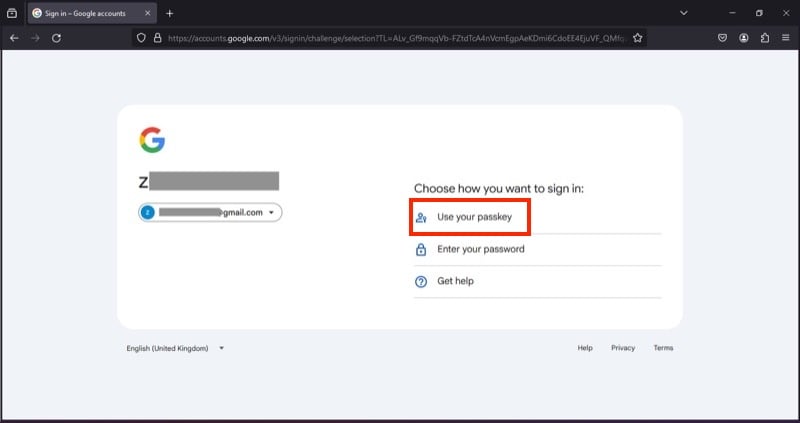The height and width of the screenshot is (423, 800).
Task: Go back using the back arrow
Action: tap(14, 38)
